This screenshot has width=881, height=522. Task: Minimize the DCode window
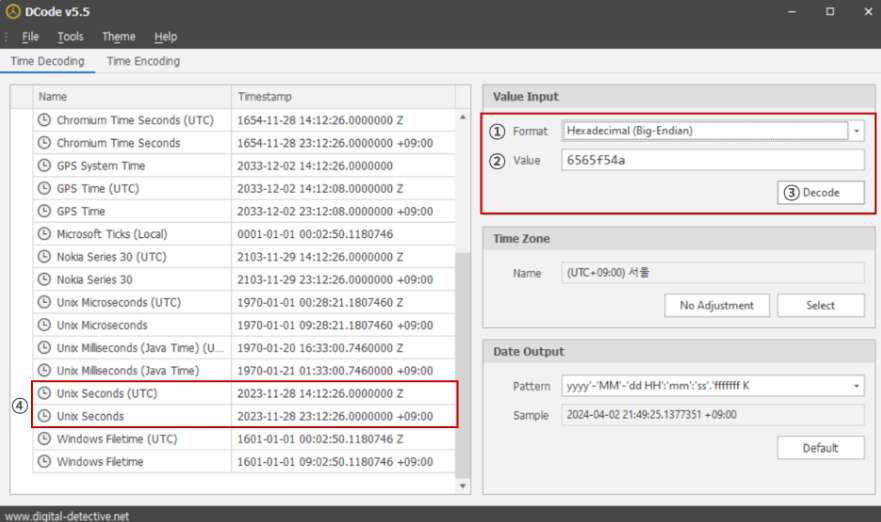[x=792, y=11]
